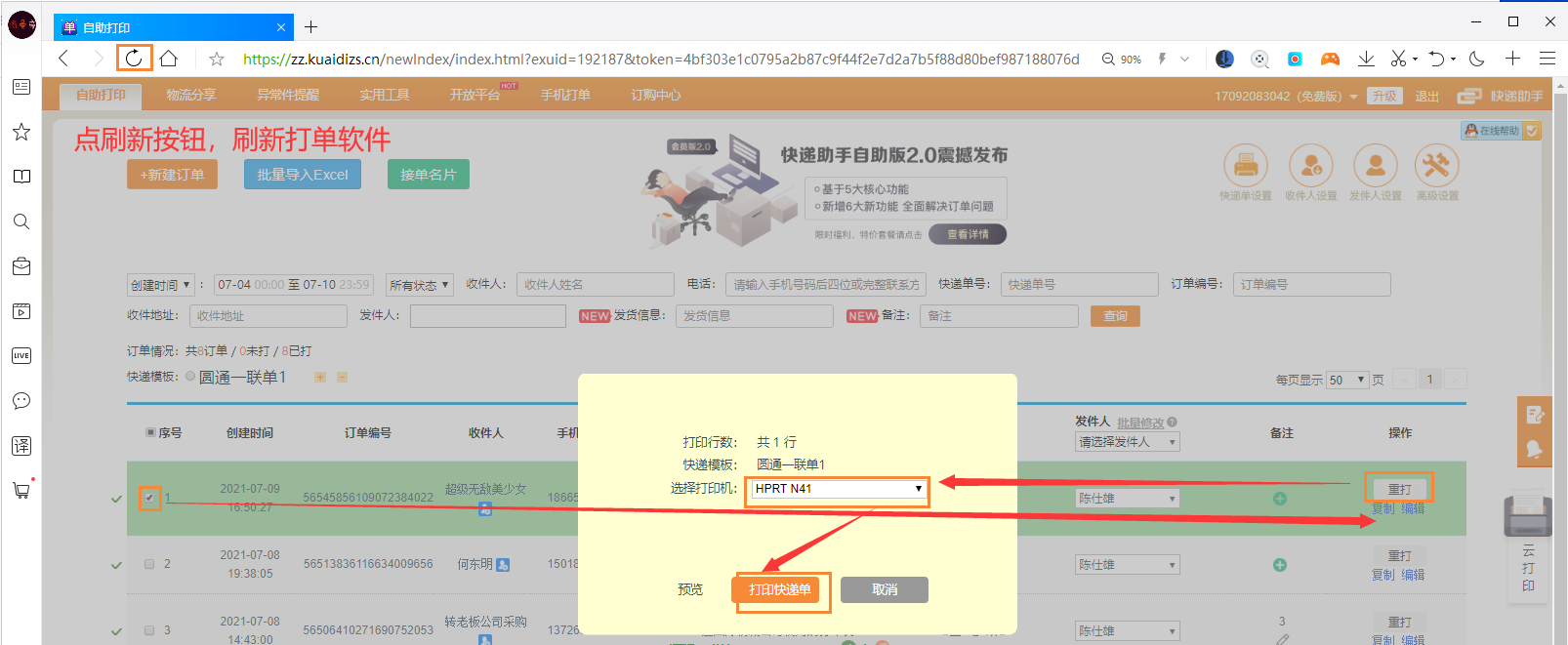Screen dimensions: 1568x645
Task: Click +新建订单 button
Action: click(x=172, y=175)
